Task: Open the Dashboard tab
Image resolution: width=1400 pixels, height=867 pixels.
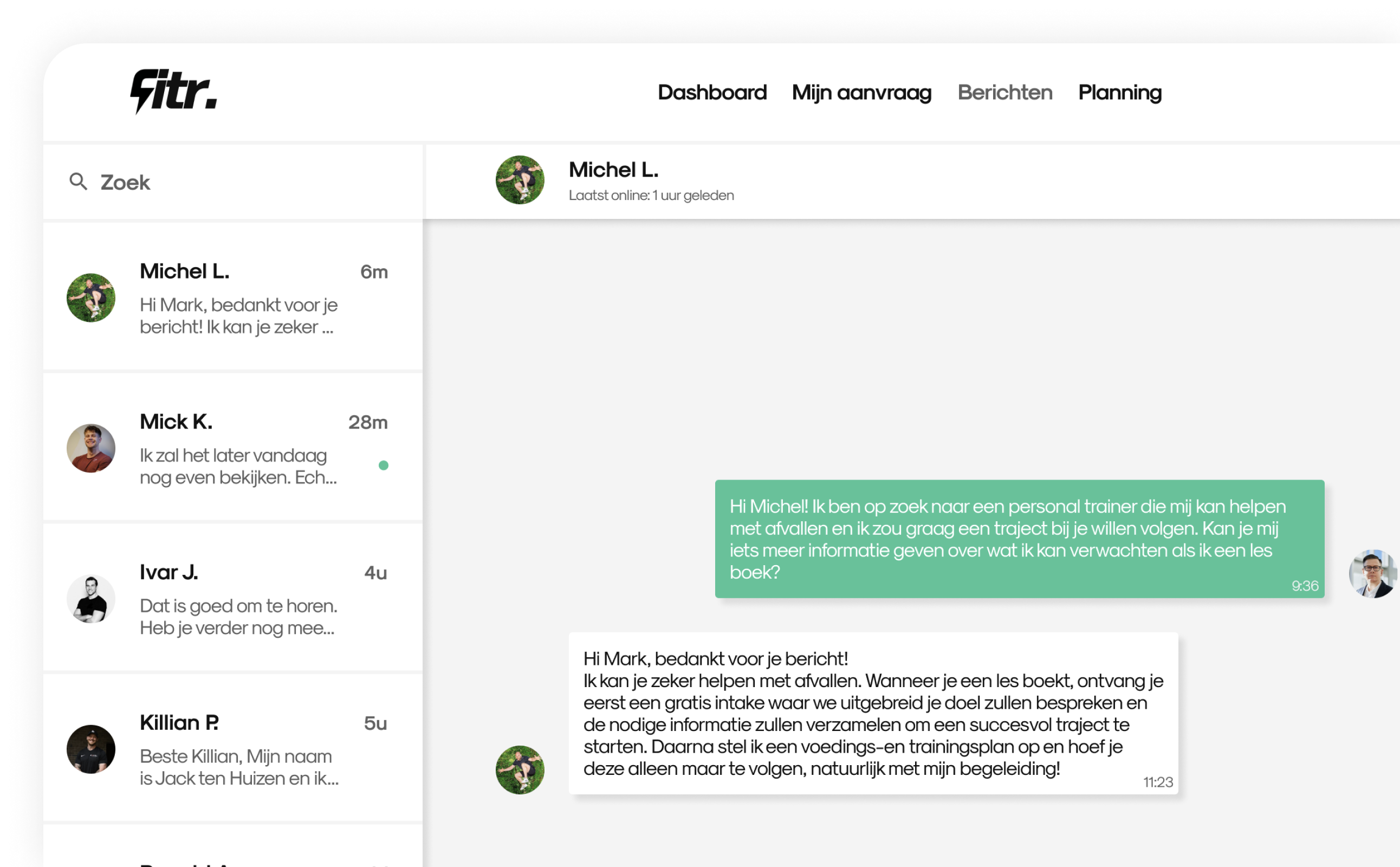Action: click(x=712, y=92)
